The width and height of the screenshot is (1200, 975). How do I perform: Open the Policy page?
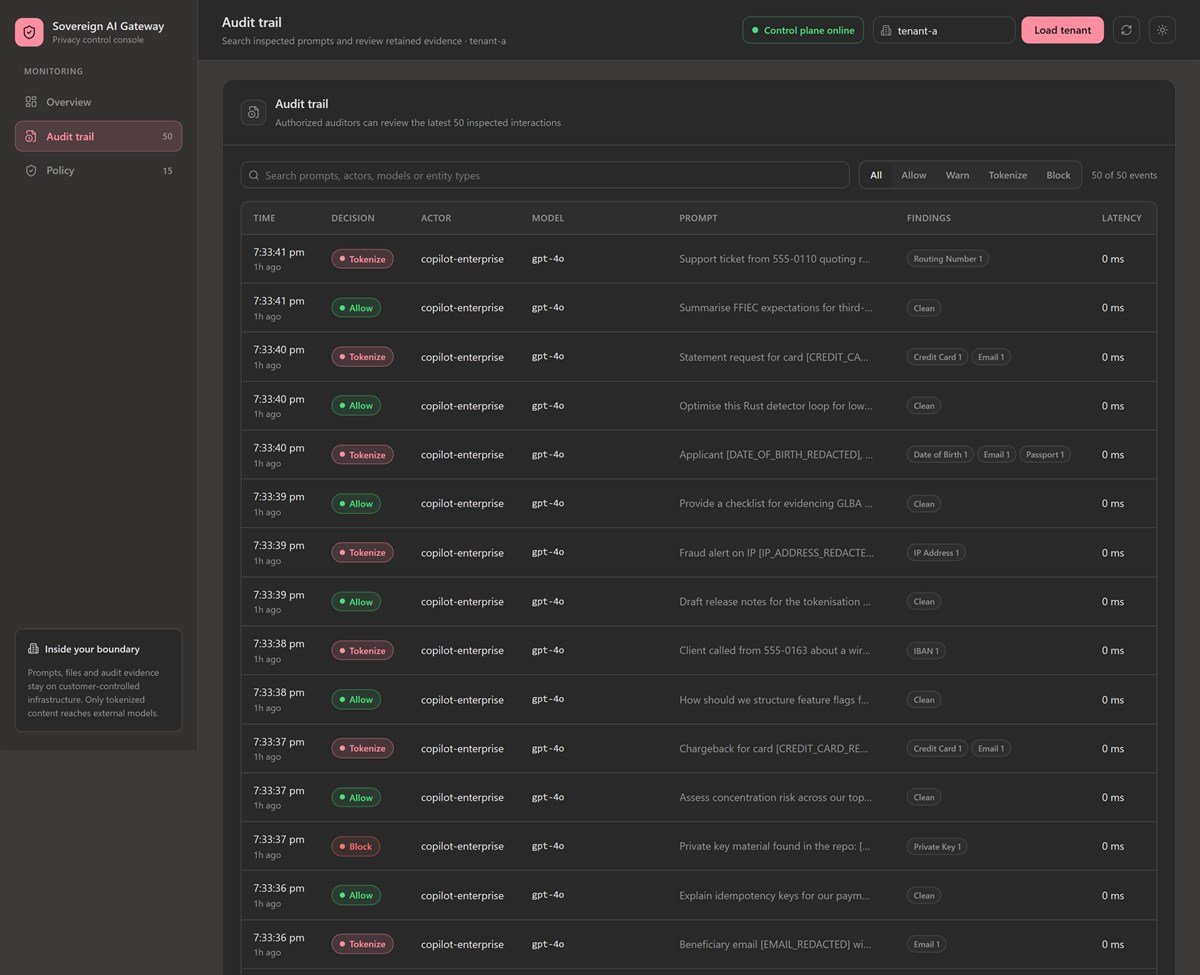(98, 170)
